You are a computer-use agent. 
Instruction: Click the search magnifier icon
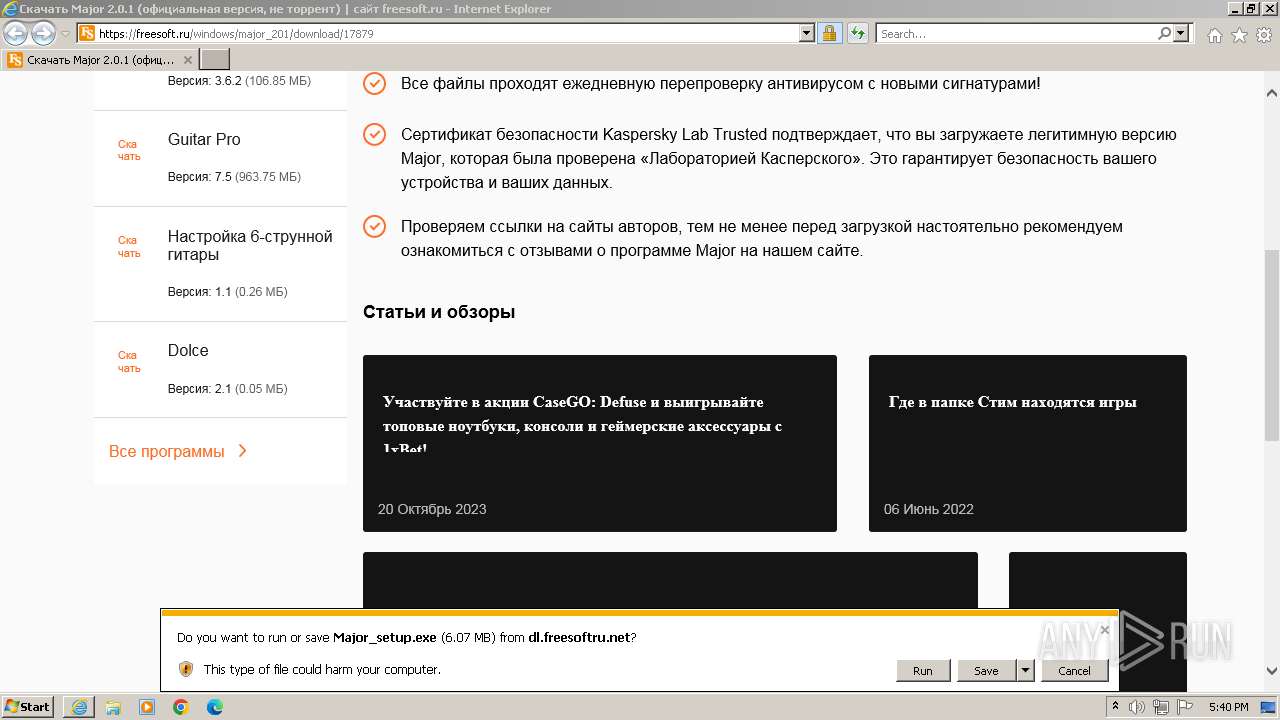tap(1164, 33)
